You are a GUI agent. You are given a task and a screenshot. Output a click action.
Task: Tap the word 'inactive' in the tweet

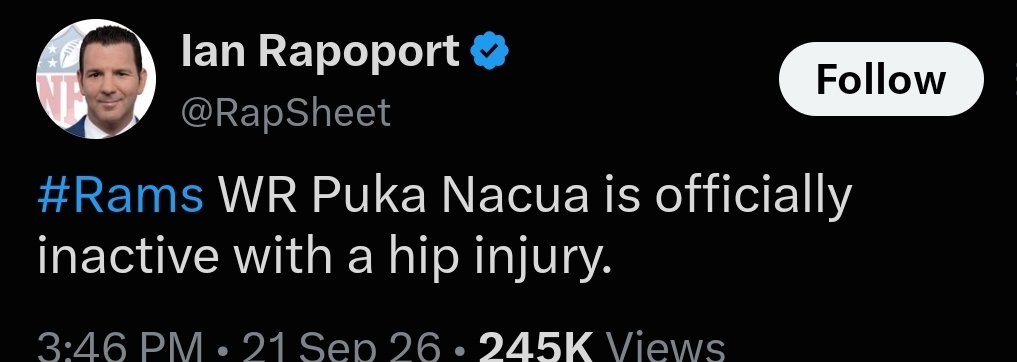[128, 258]
